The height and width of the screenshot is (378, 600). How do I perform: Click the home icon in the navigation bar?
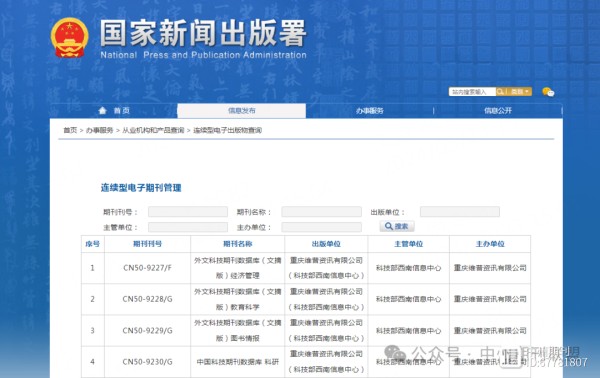click(102, 111)
